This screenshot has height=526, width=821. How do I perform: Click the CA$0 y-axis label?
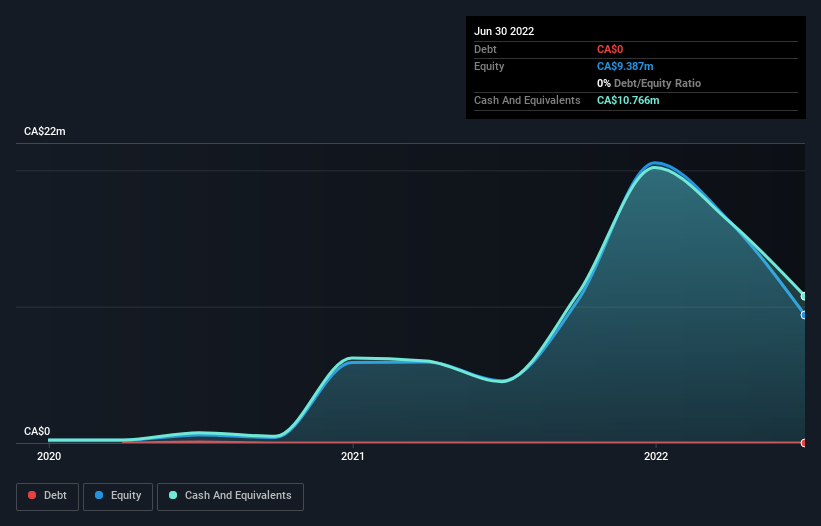click(37, 431)
